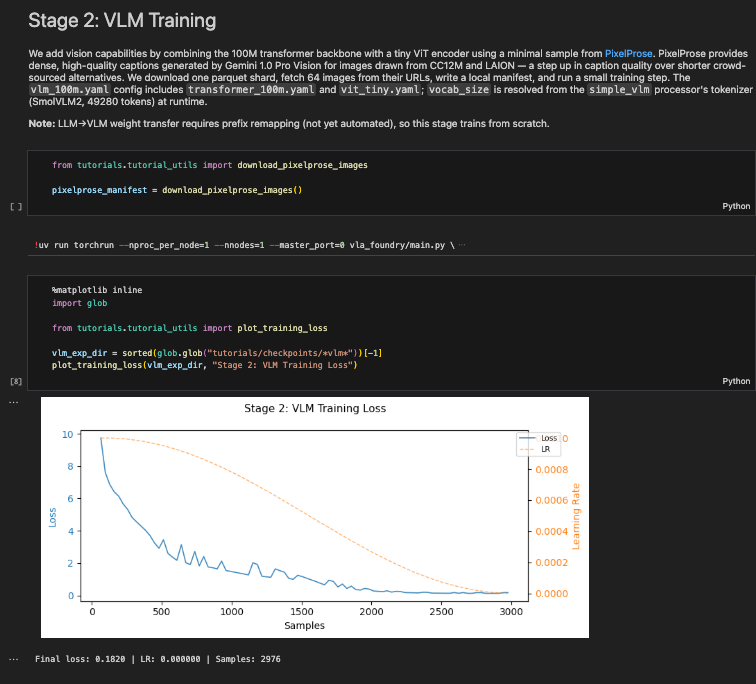Click into the plot_training_loss code cell
This screenshot has height=684, width=756.
(x=391, y=333)
